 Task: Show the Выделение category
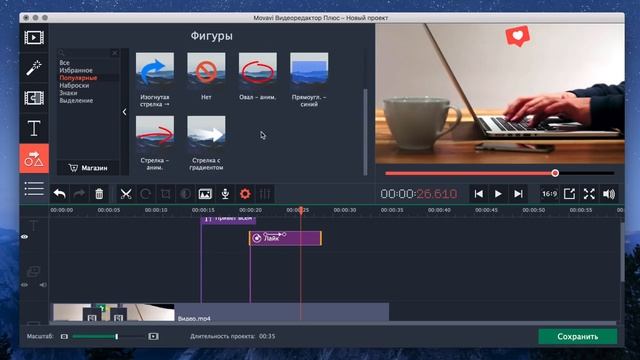[76, 100]
